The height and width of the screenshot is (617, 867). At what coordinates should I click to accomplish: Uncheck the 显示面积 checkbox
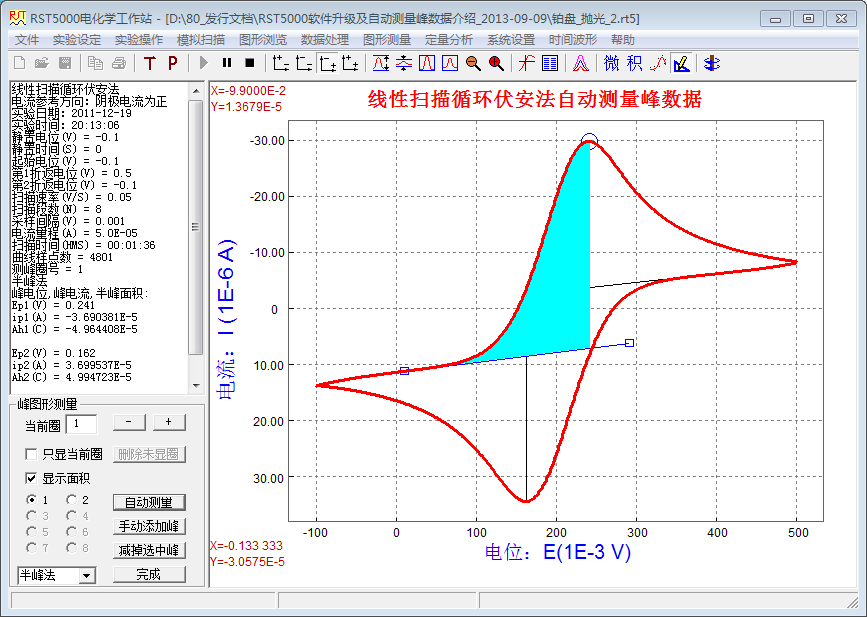click(x=32, y=478)
